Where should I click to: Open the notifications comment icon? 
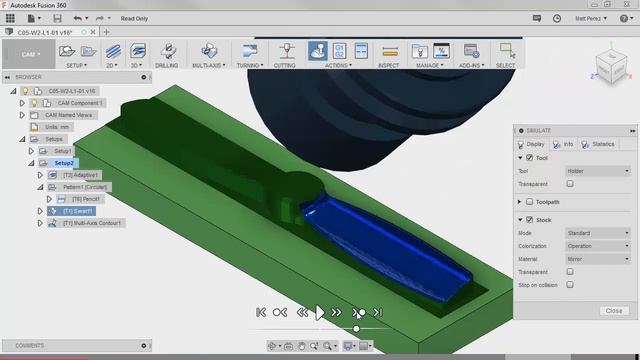point(537,18)
